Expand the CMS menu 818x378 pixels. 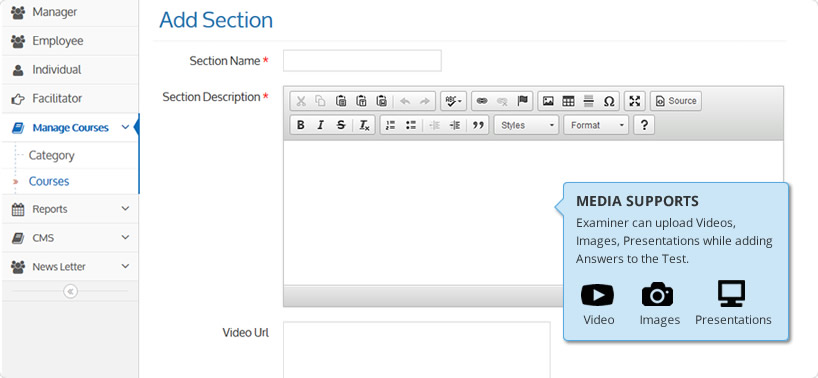pos(70,238)
